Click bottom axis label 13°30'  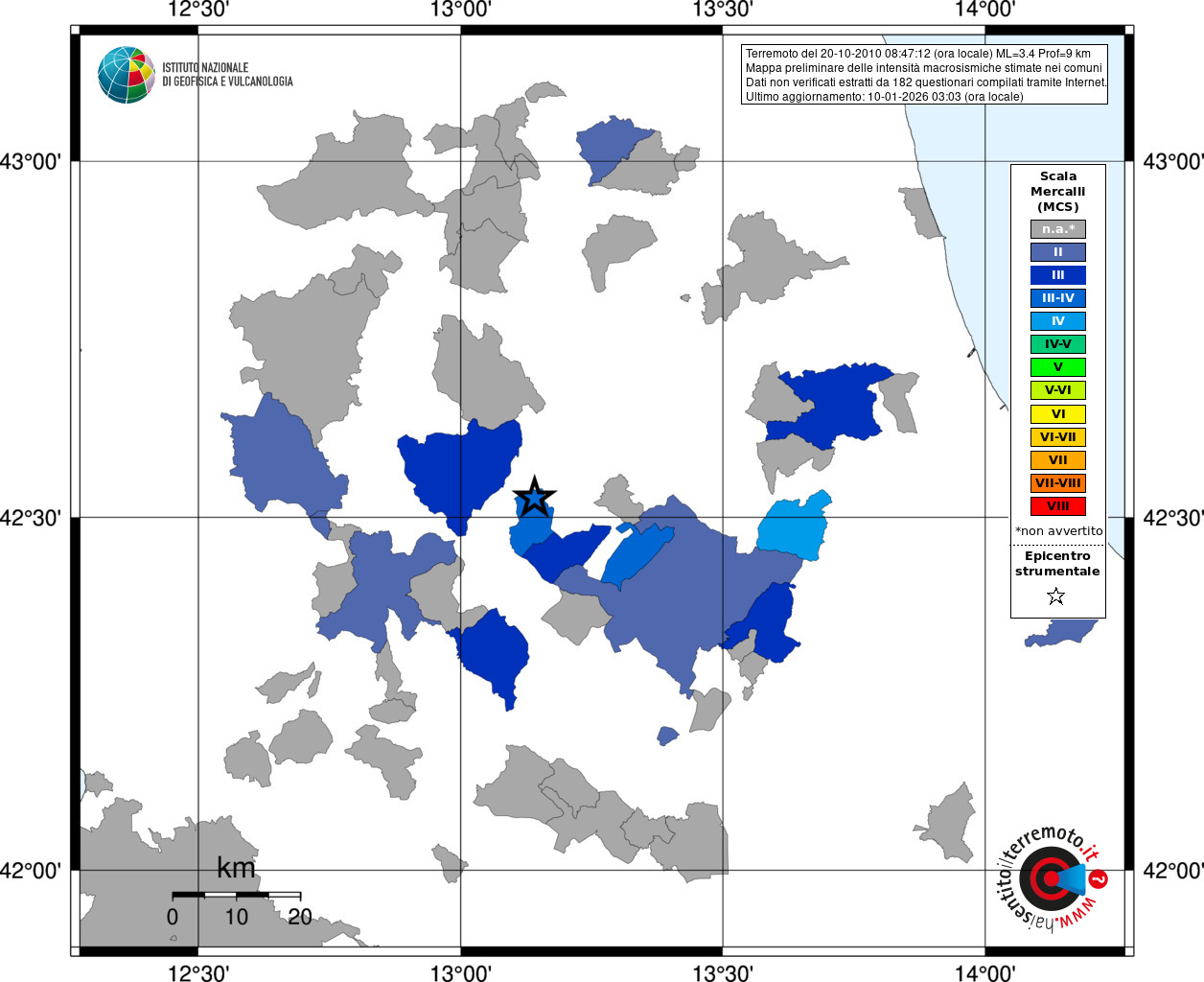point(723,972)
